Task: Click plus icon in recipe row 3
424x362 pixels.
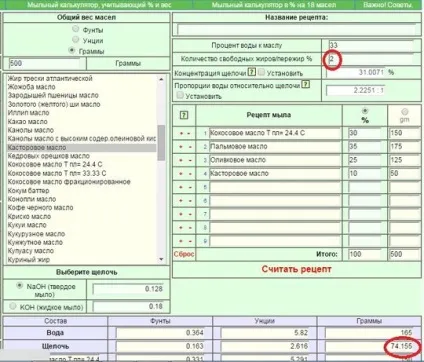Action: click(181, 160)
